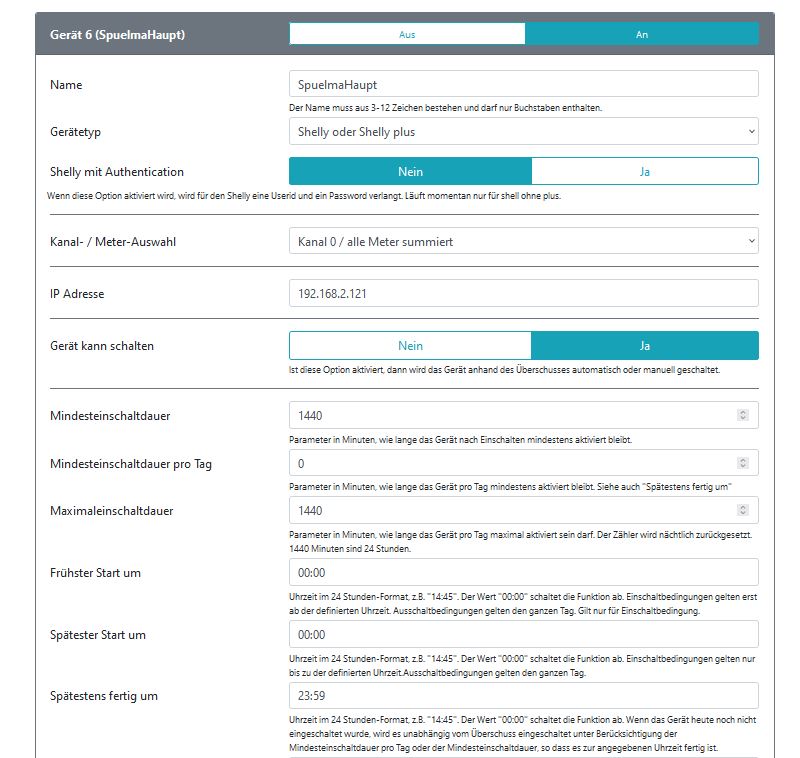
Task: Focus the Maximaleinschaltdauer number field
Action: point(513,510)
